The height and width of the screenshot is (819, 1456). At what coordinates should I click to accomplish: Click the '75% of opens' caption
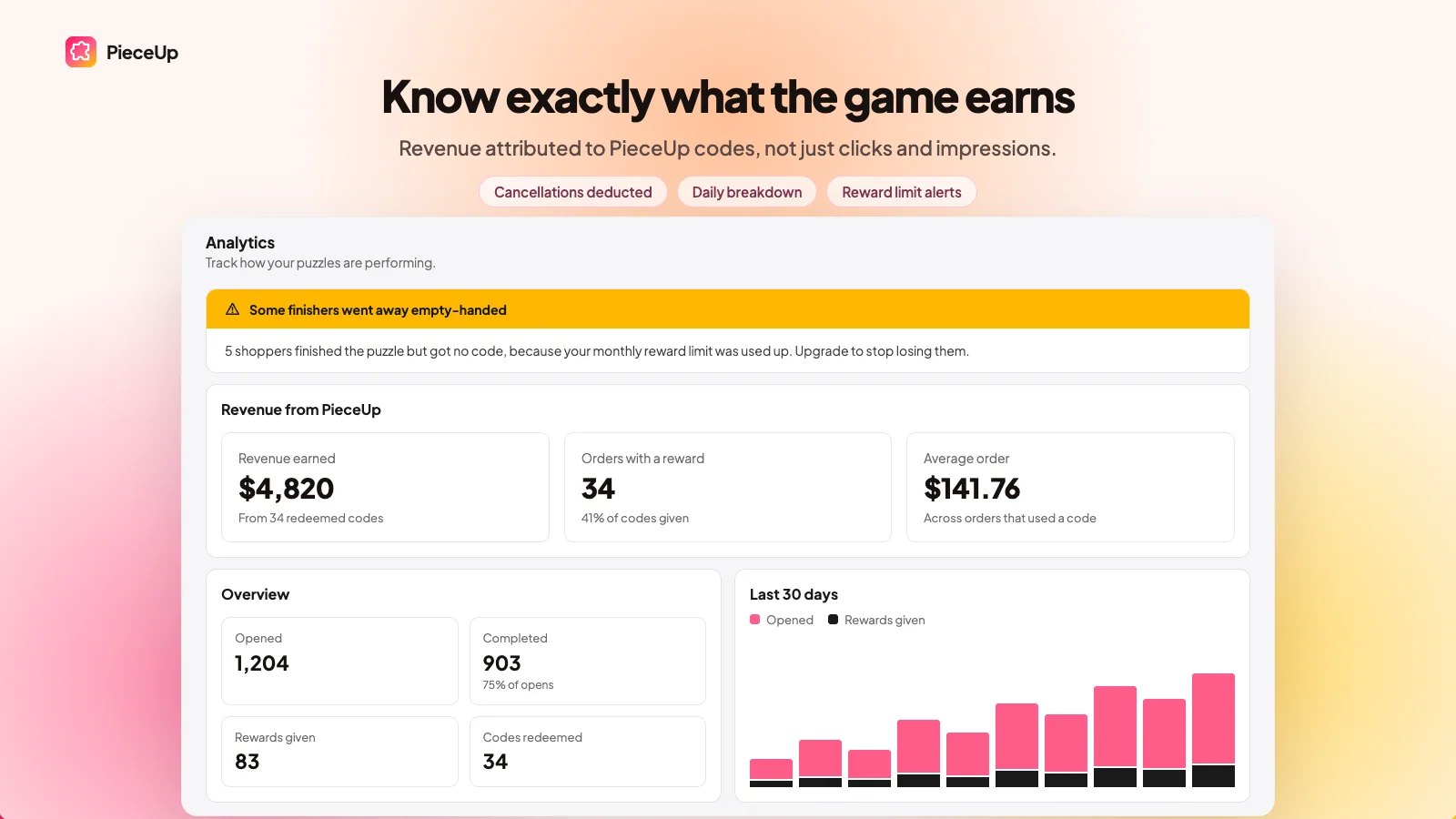click(518, 685)
